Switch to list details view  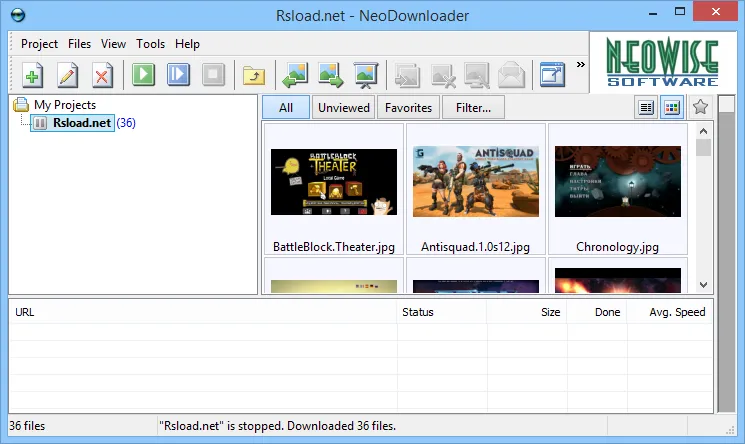coord(646,107)
